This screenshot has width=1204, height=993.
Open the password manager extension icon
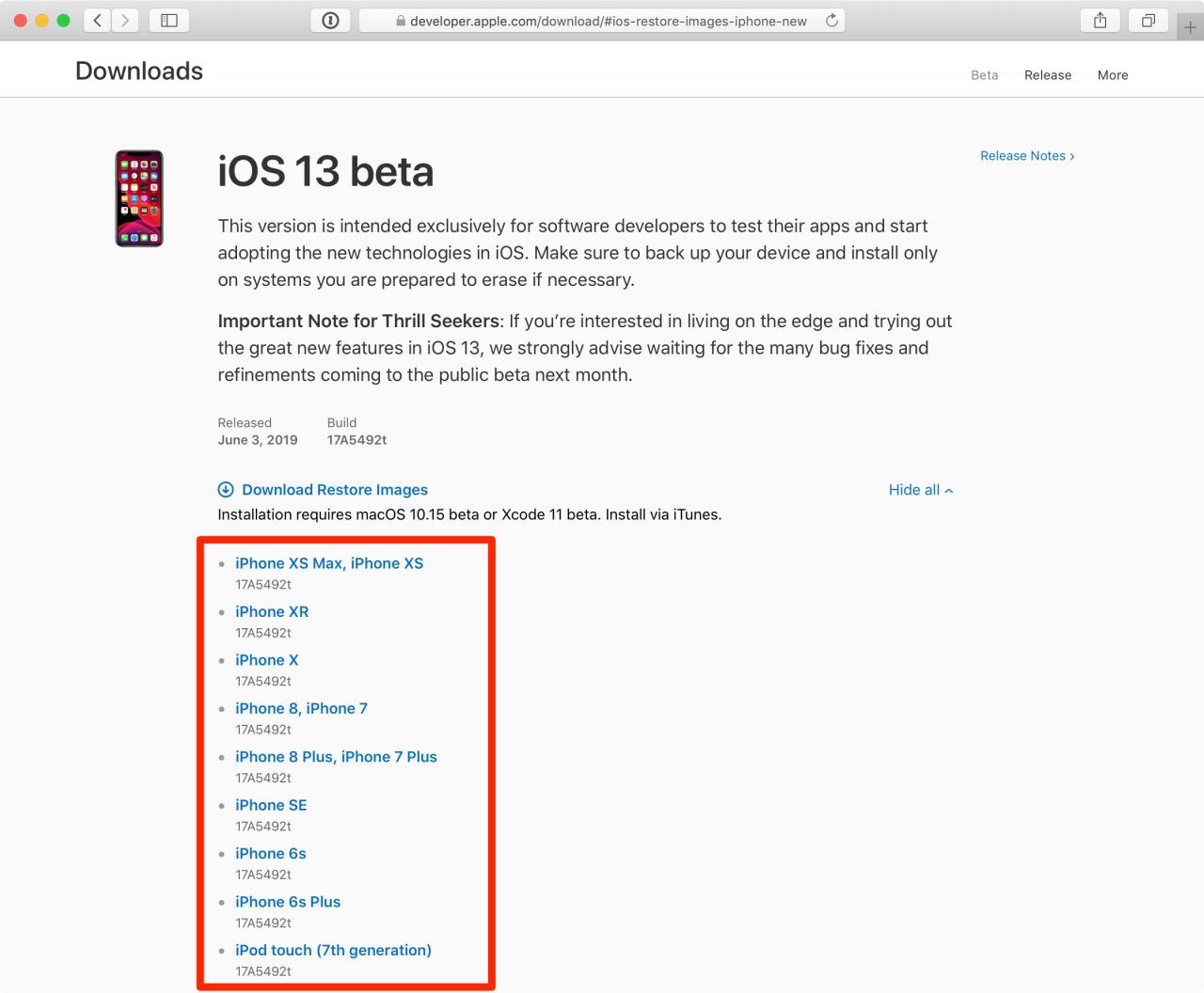click(331, 20)
